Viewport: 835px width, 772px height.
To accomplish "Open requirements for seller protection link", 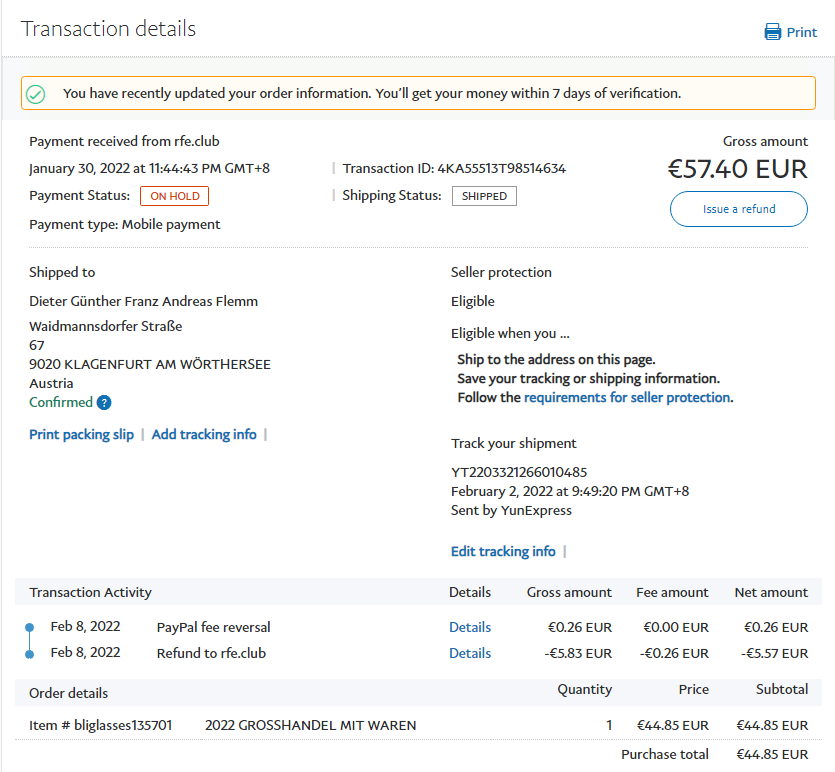I will (626, 397).
